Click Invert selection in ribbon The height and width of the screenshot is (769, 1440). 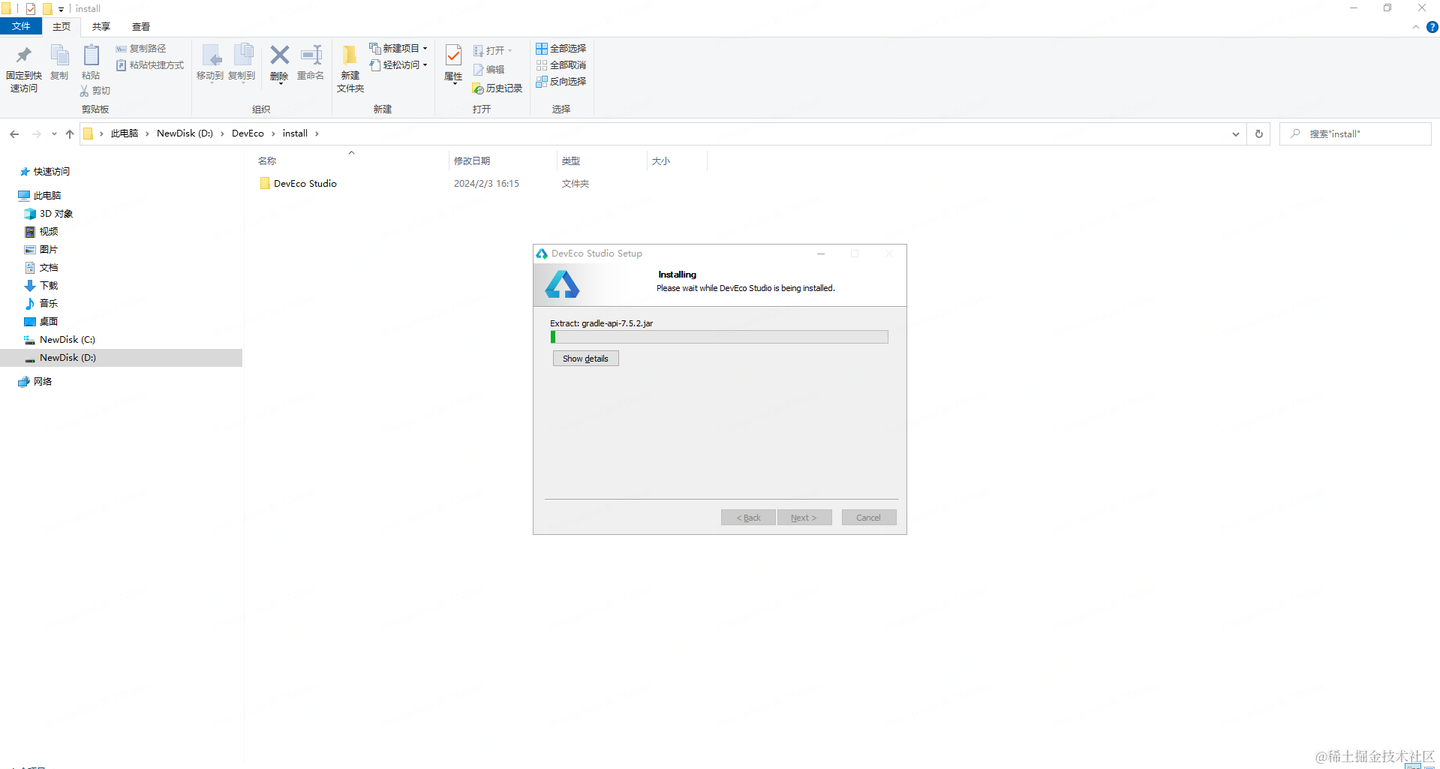561,81
